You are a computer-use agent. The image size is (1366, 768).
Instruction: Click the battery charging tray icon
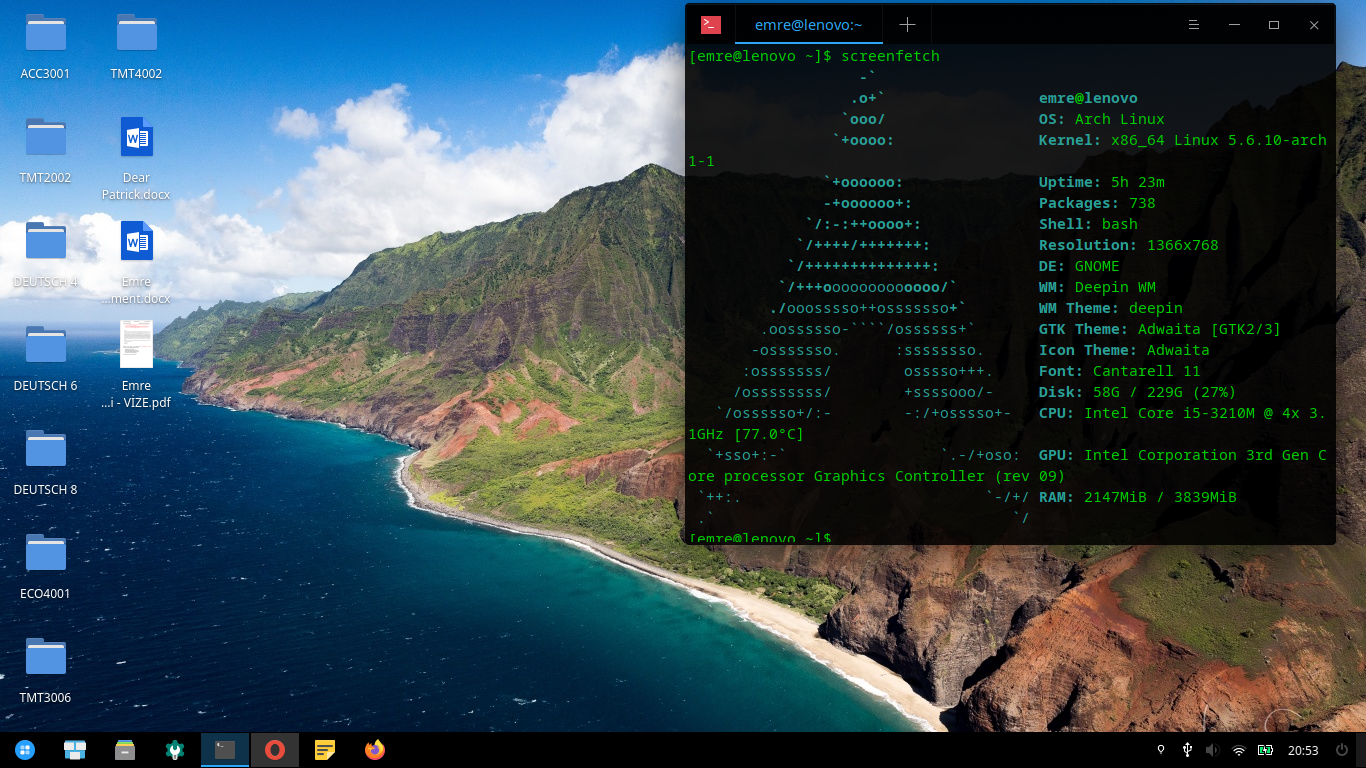point(1265,750)
